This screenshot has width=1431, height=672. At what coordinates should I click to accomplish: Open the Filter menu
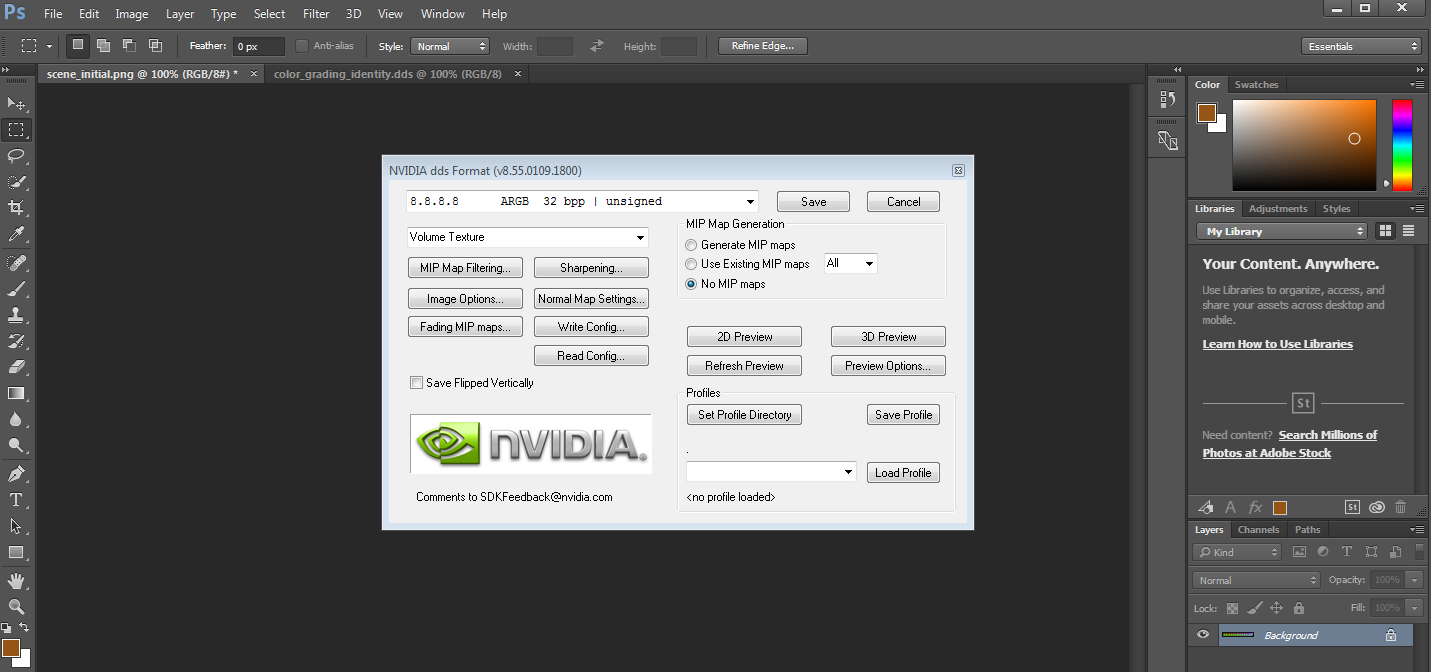[x=316, y=13]
